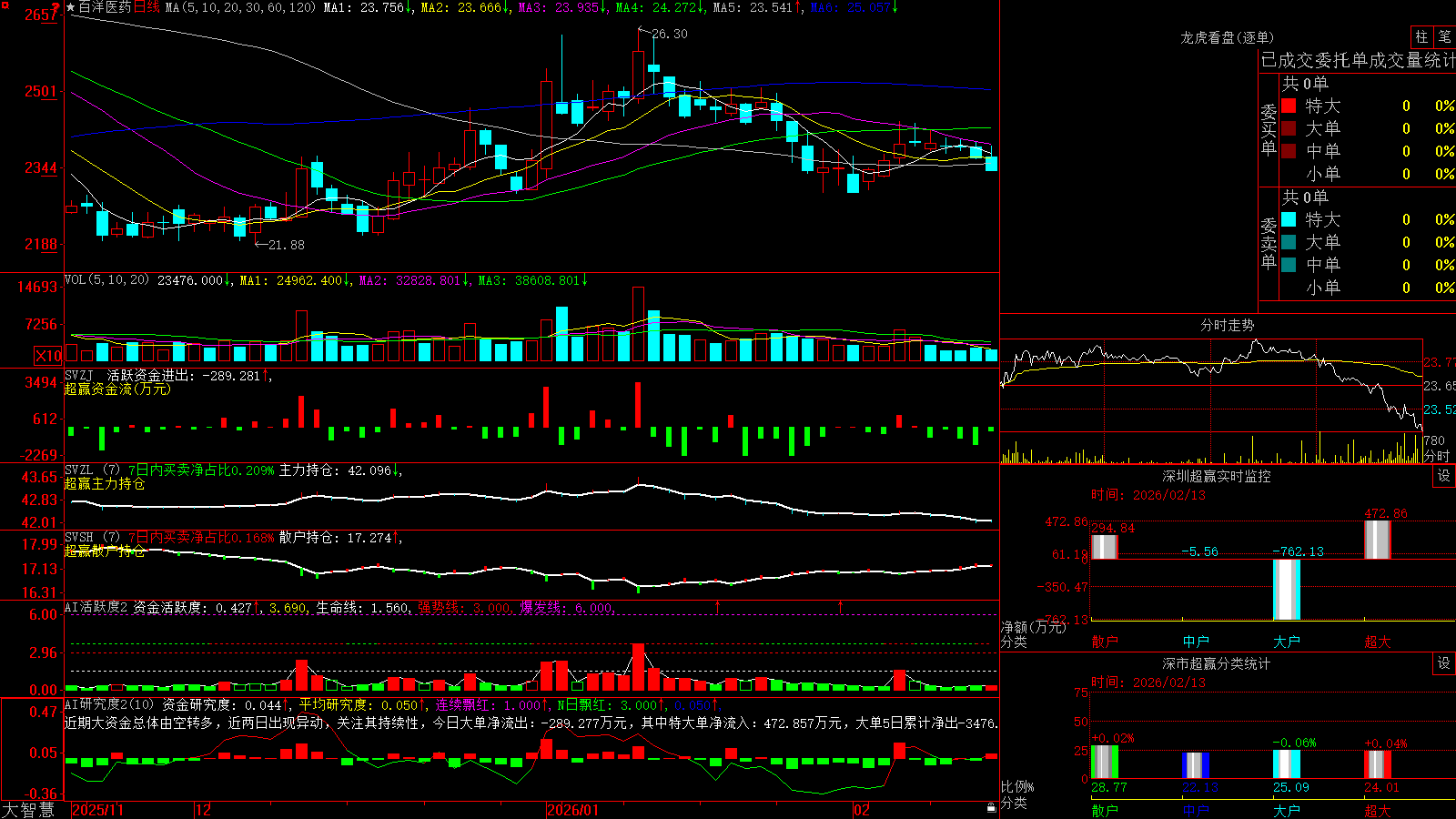Click 散户 category in 深市超赢分类统计
The width and height of the screenshot is (1456, 819).
pyautogui.click(x=1104, y=810)
